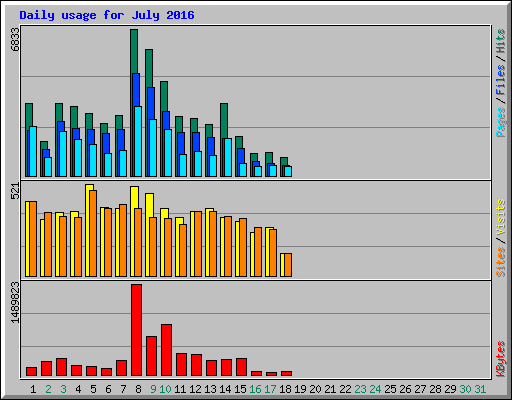Click day 7 on the x-axis
The width and height of the screenshot is (512, 400).
tap(123, 389)
